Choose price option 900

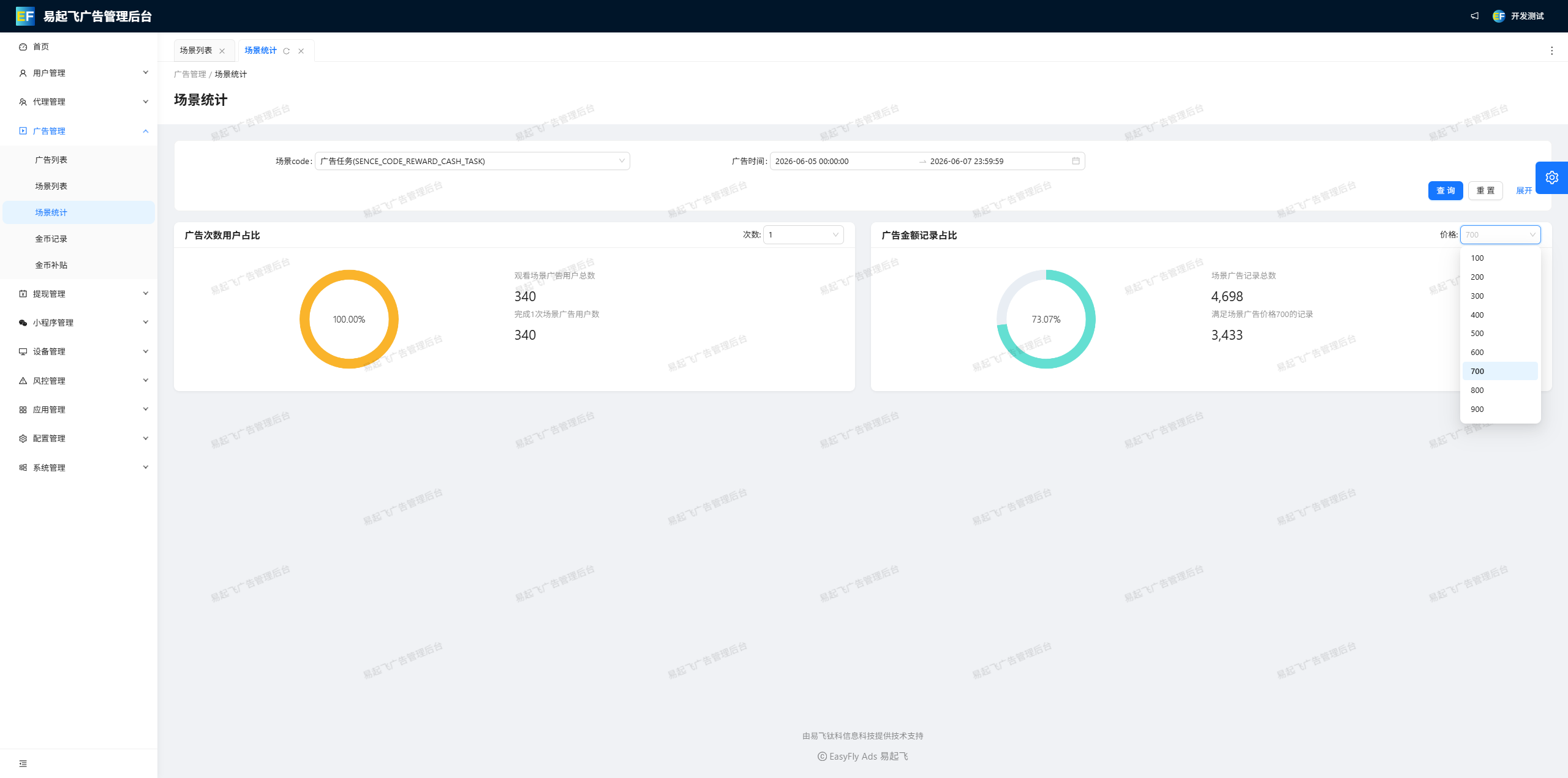click(1500, 409)
